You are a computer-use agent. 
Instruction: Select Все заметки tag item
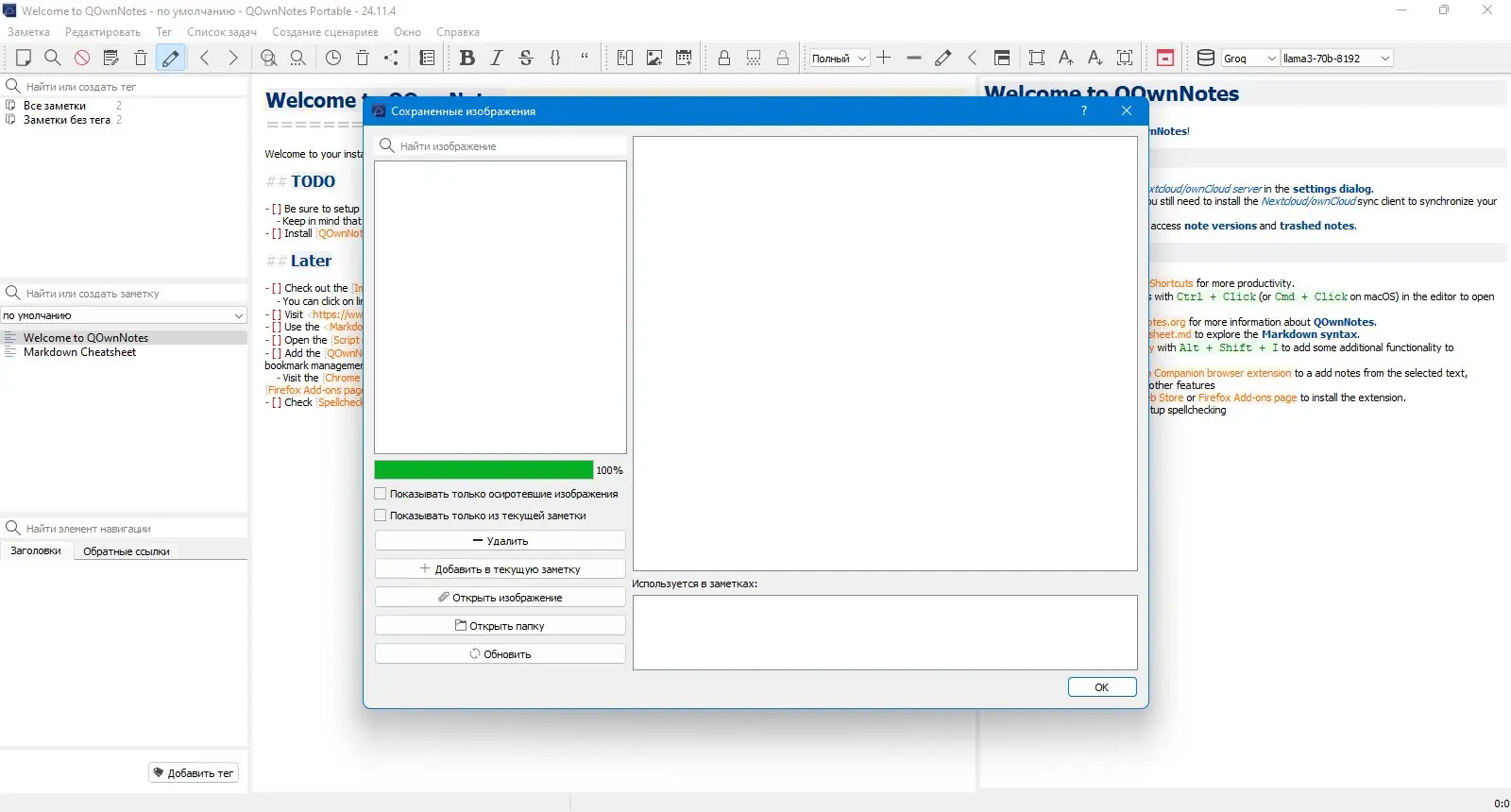click(55, 106)
